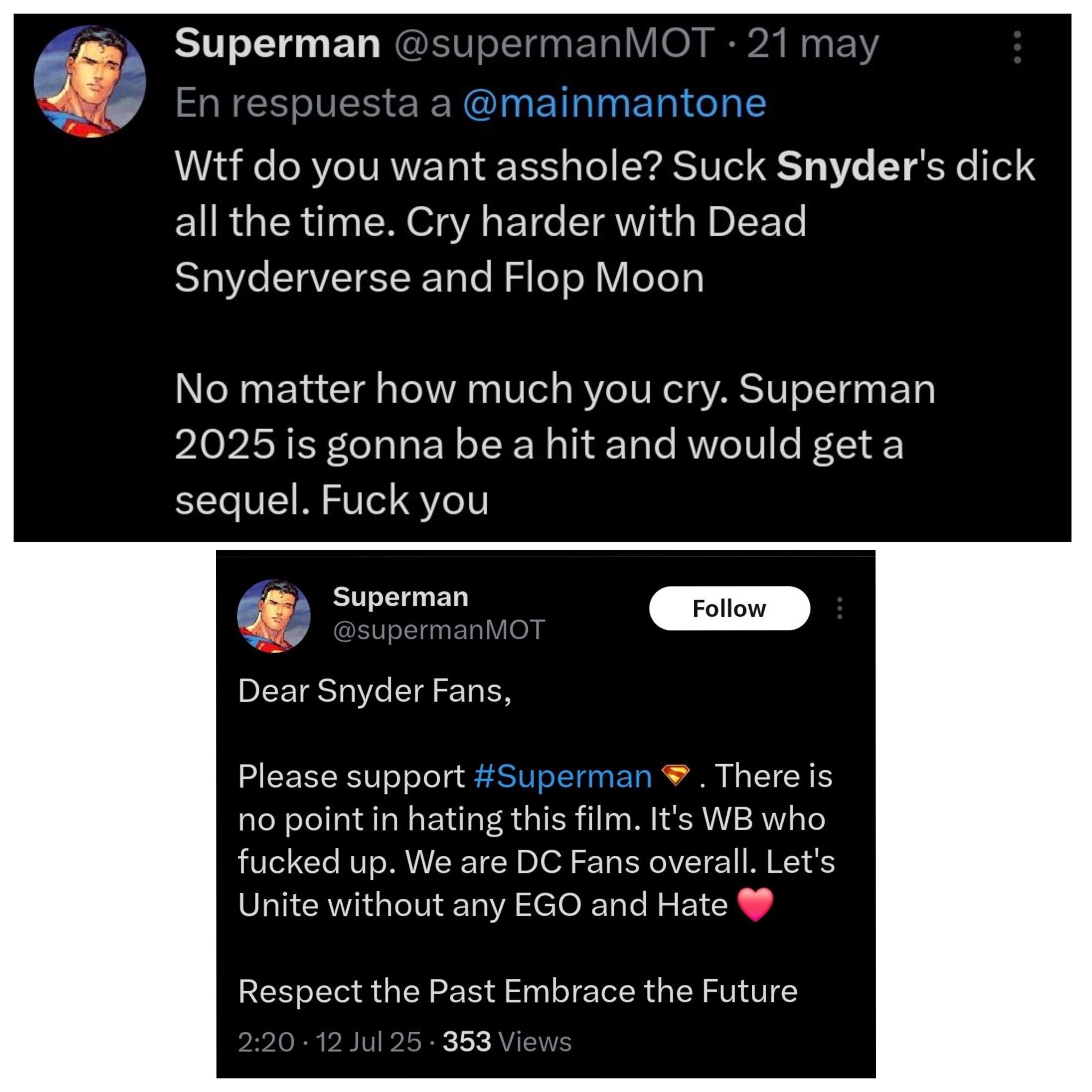Click the 2:20 · 12 Jul 25 timestamp
The width and height of the screenshot is (1092, 1092).
330,1041
